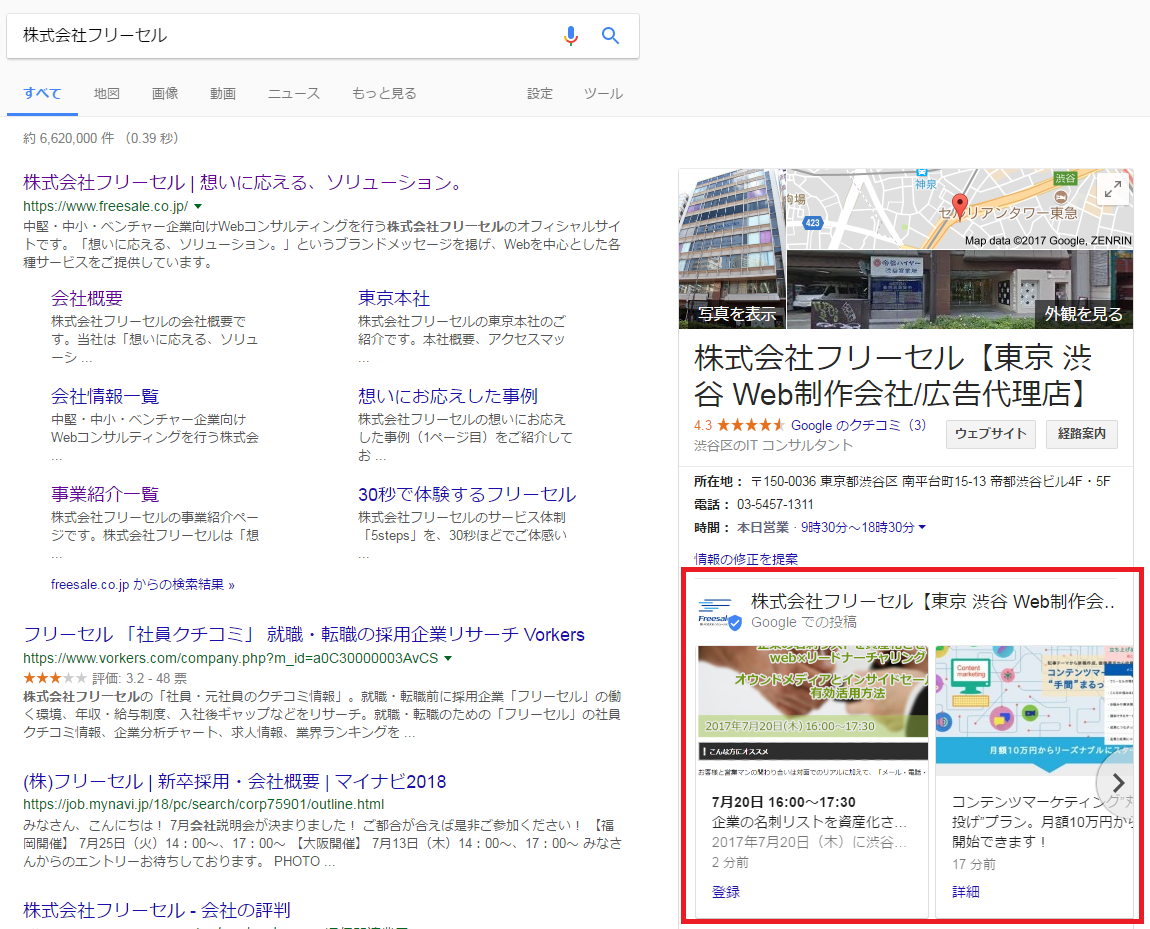This screenshot has height=929, width=1150.
Task: Open the もっと見る menu
Action: (384, 94)
